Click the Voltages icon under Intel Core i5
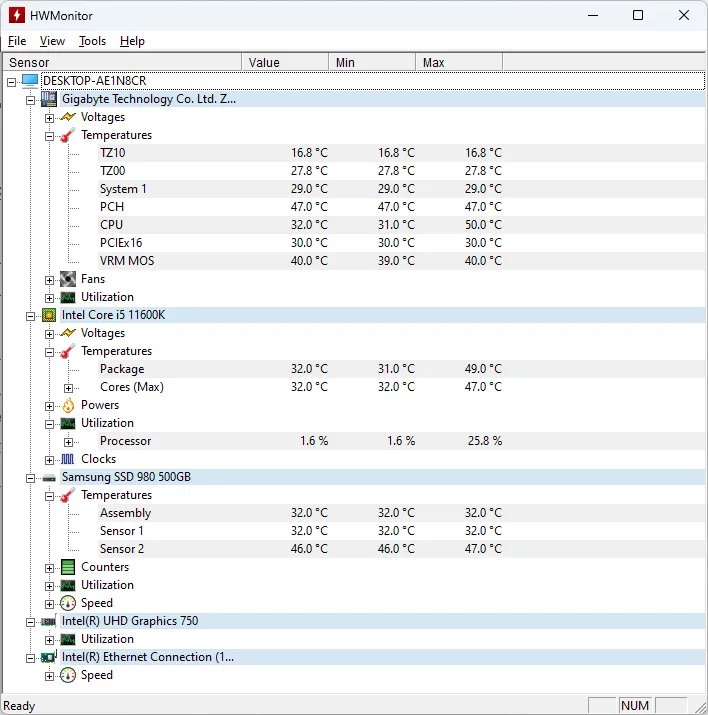The height and width of the screenshot is (715, 708). 68,333
